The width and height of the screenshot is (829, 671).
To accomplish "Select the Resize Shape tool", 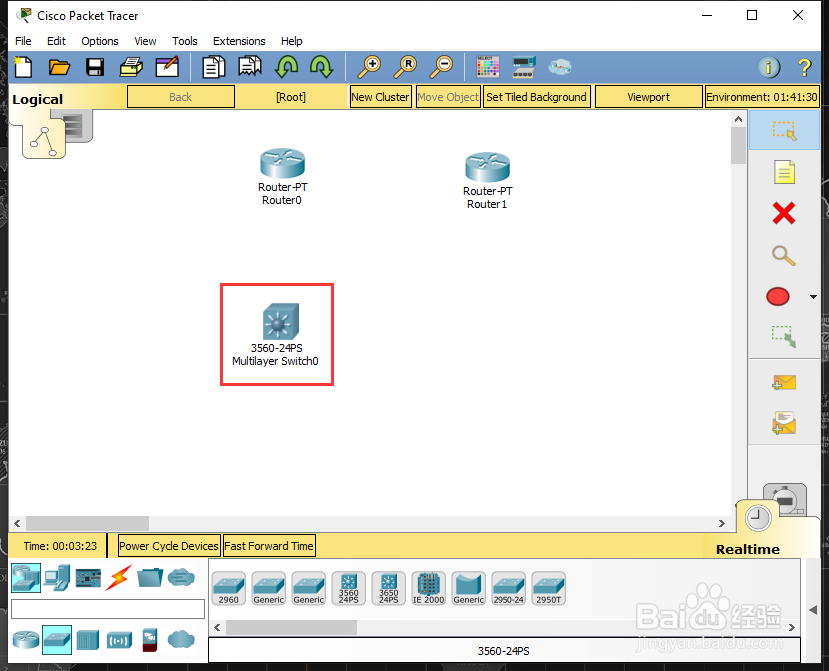I will (x=784, y=337).
